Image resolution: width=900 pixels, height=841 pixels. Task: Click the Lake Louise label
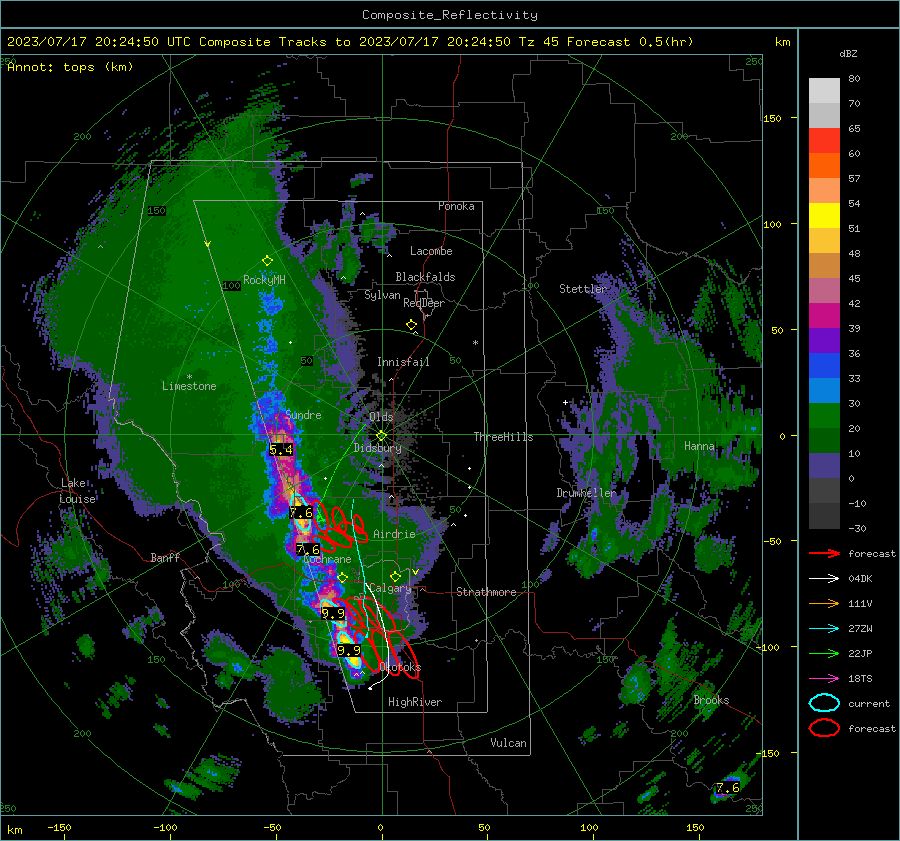point(78,491)
